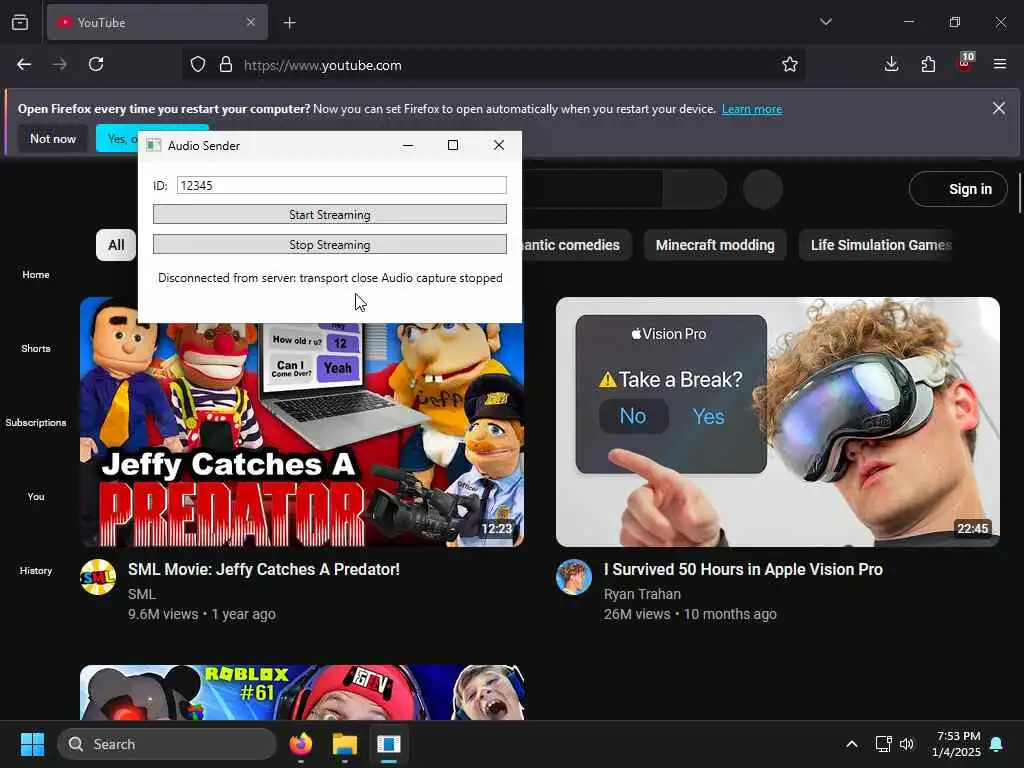Open the Roblox #61 video thumbnail
The width and height of the screenshot is (1024, 768).
pos(302,693)
